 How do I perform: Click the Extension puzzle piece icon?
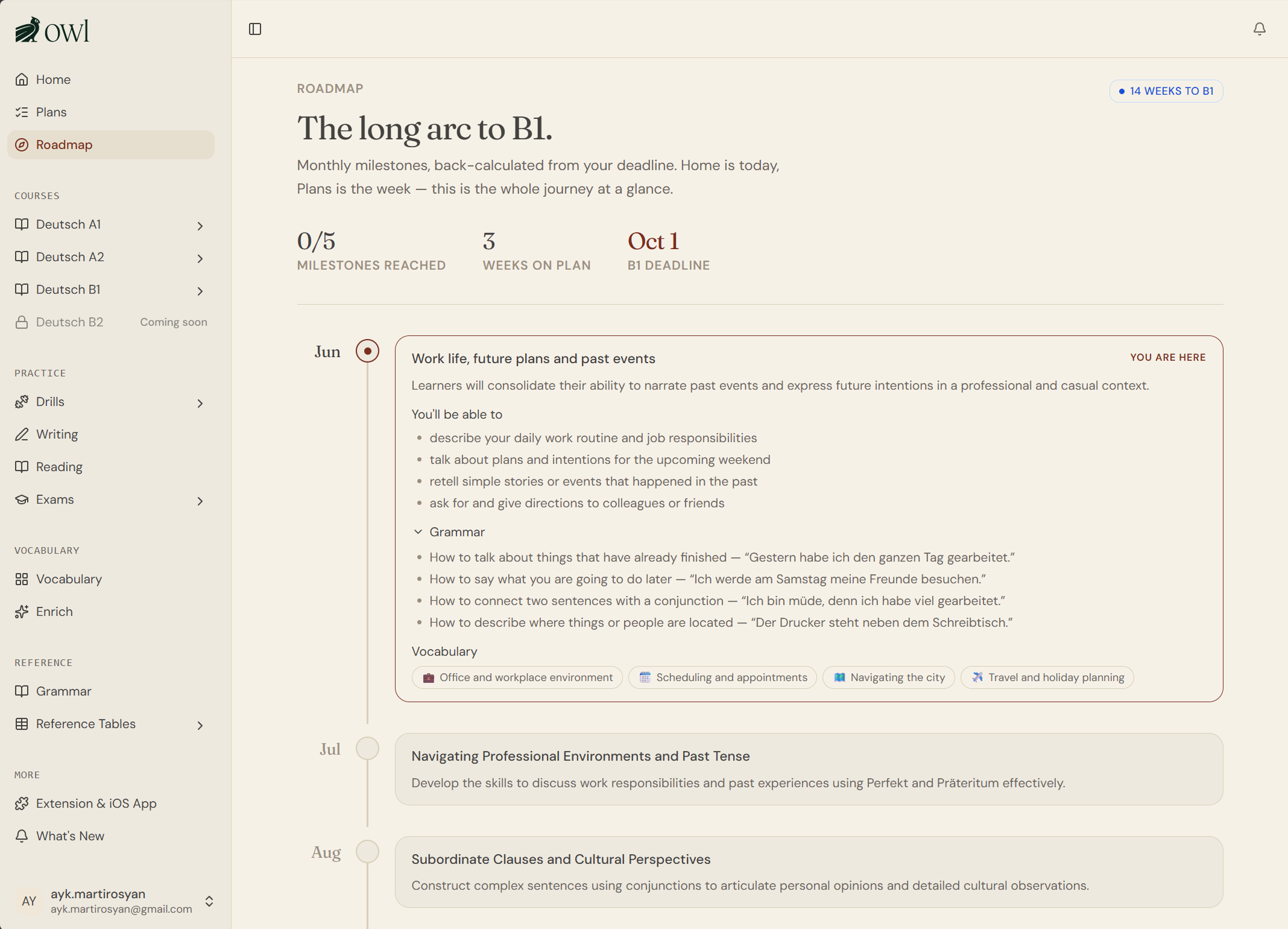coord(22,804)
